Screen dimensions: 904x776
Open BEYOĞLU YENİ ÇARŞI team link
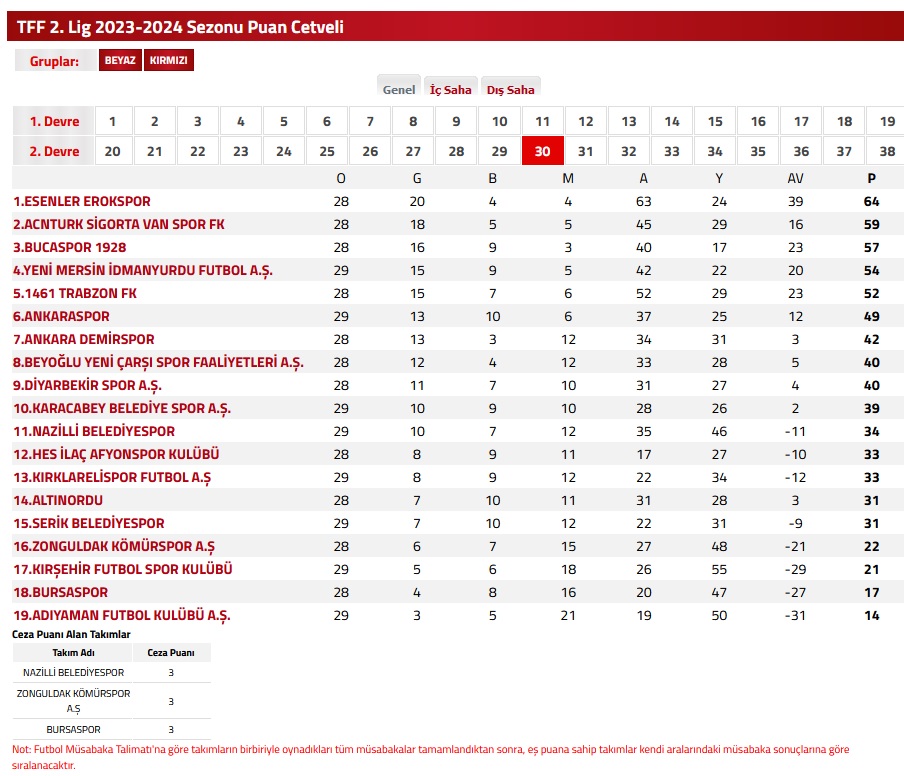click(x=159, y=363)
